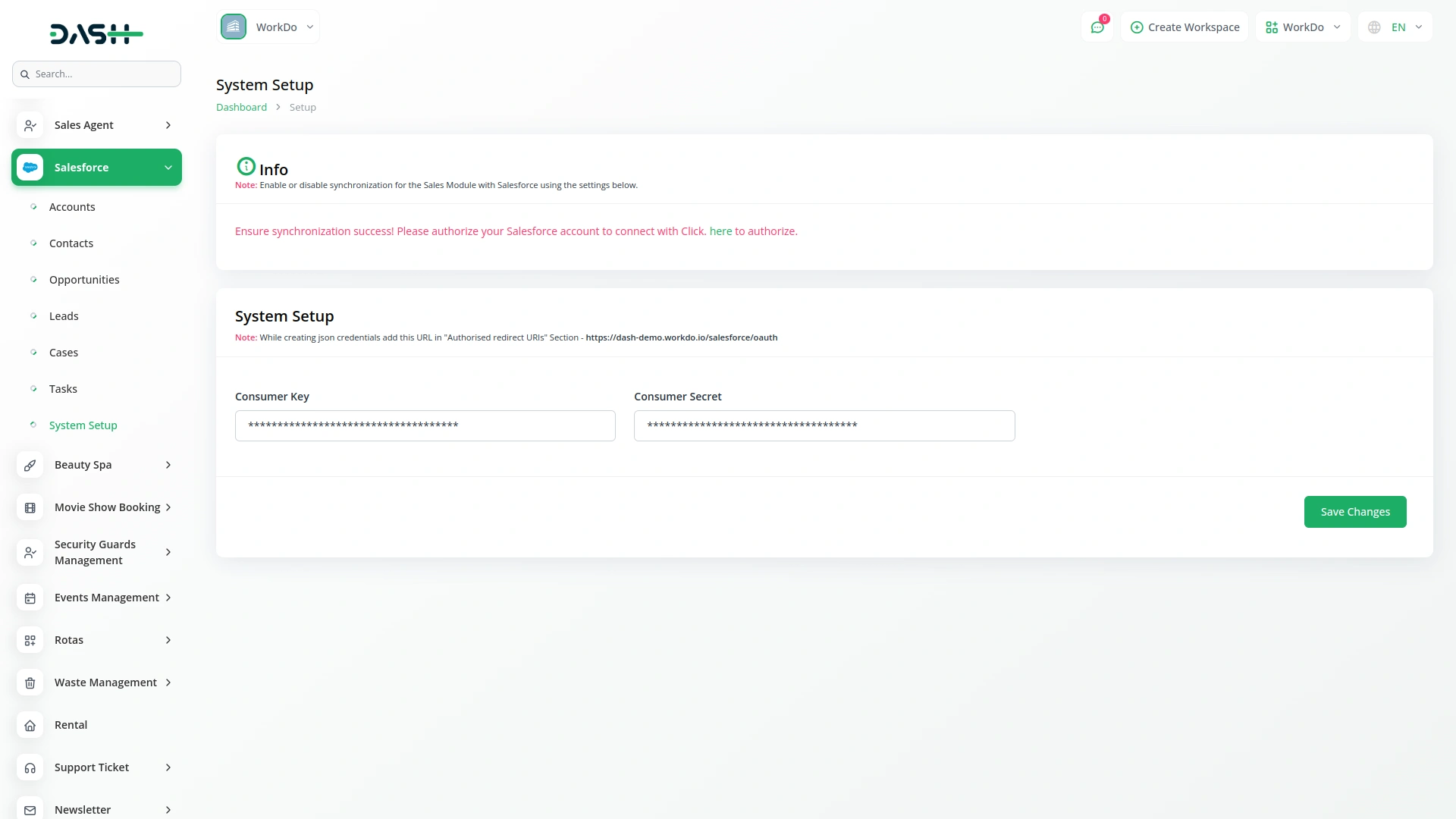Click the Info circle icon
Viewport: 1456px width, 819px height.
click(x=246, y=166)
